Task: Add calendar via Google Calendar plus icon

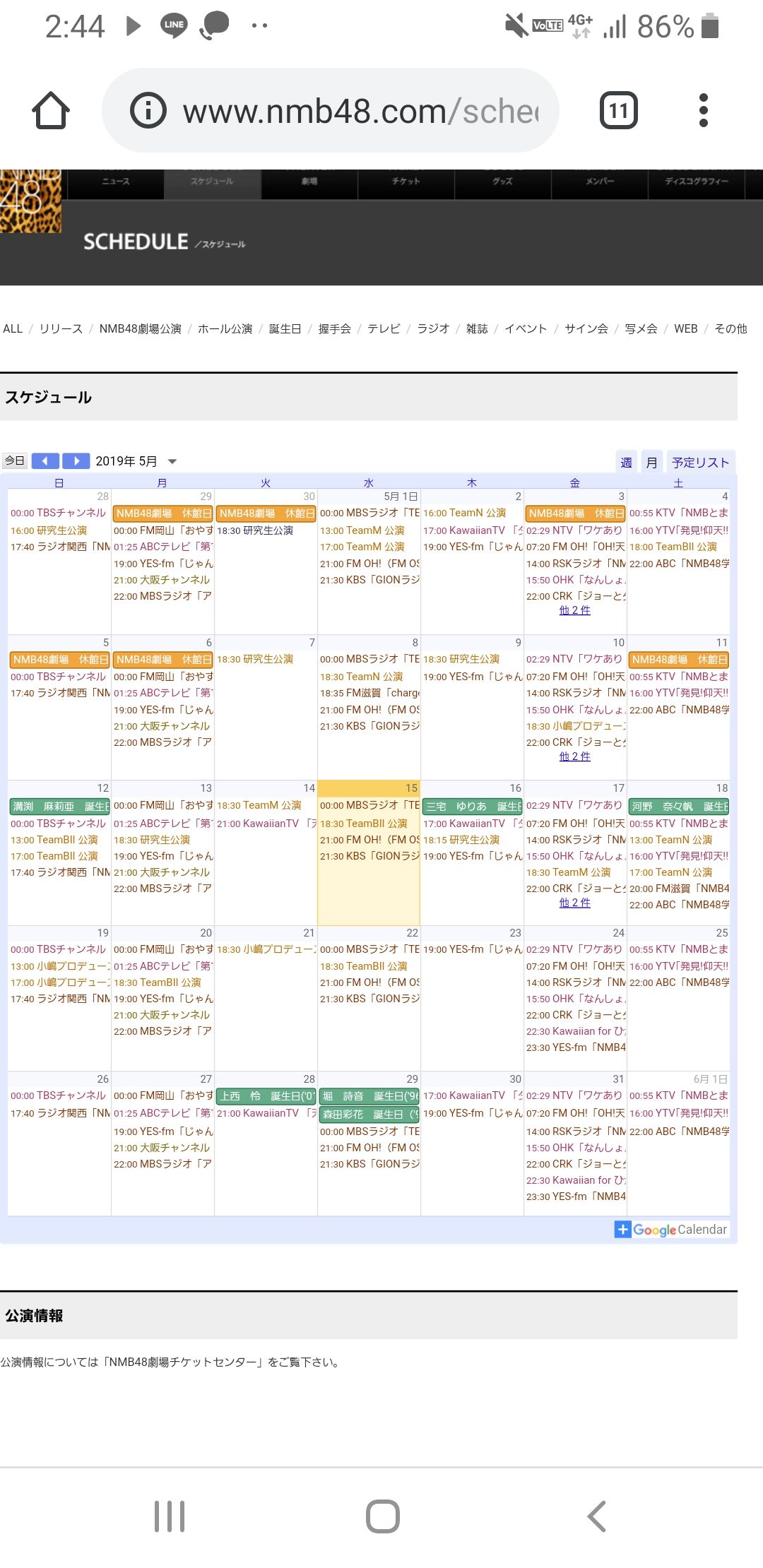Action: (x=622, y=1230)
